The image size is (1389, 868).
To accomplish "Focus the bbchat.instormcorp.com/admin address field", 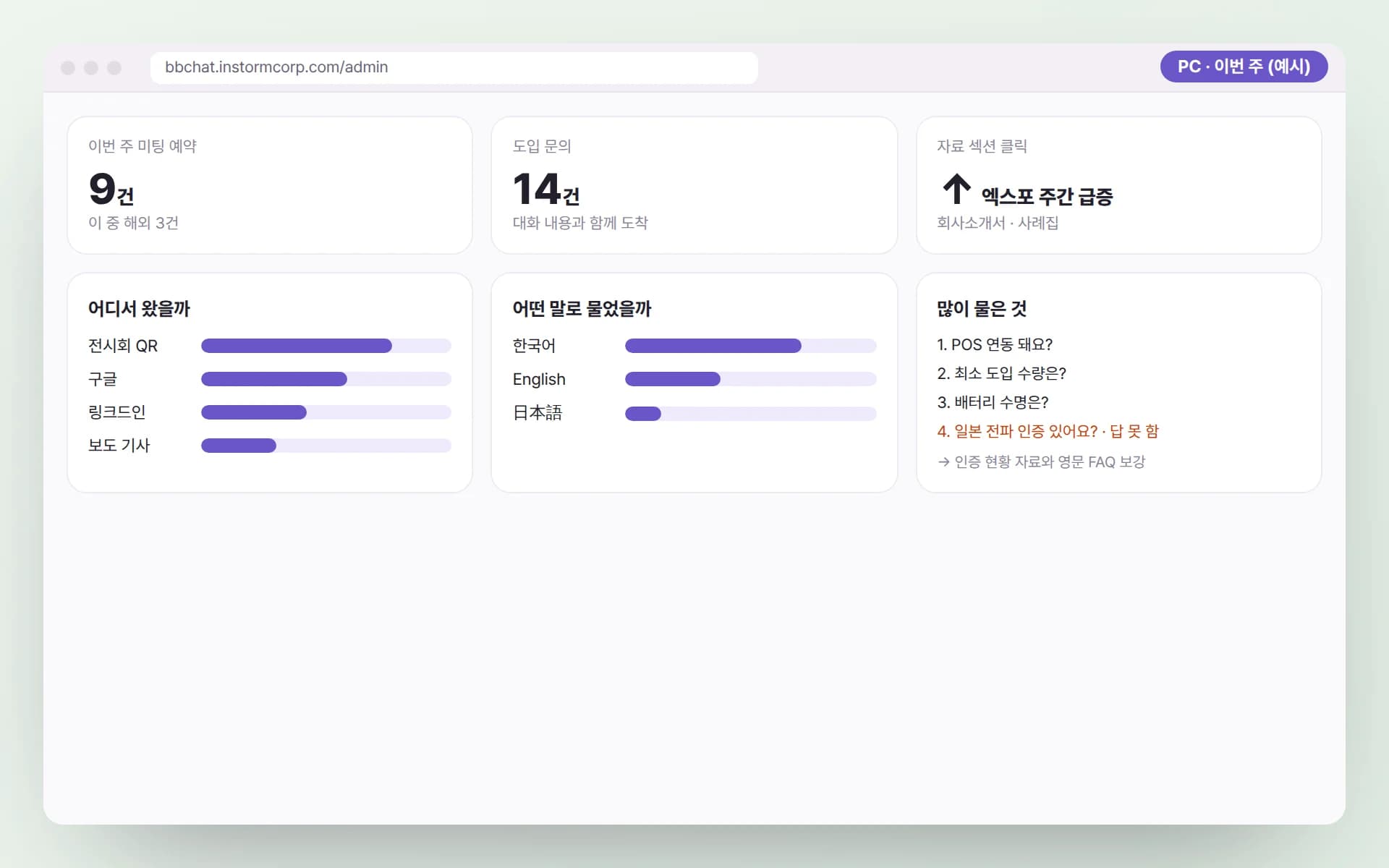I will pyautogui.click(x=454, y=67).
